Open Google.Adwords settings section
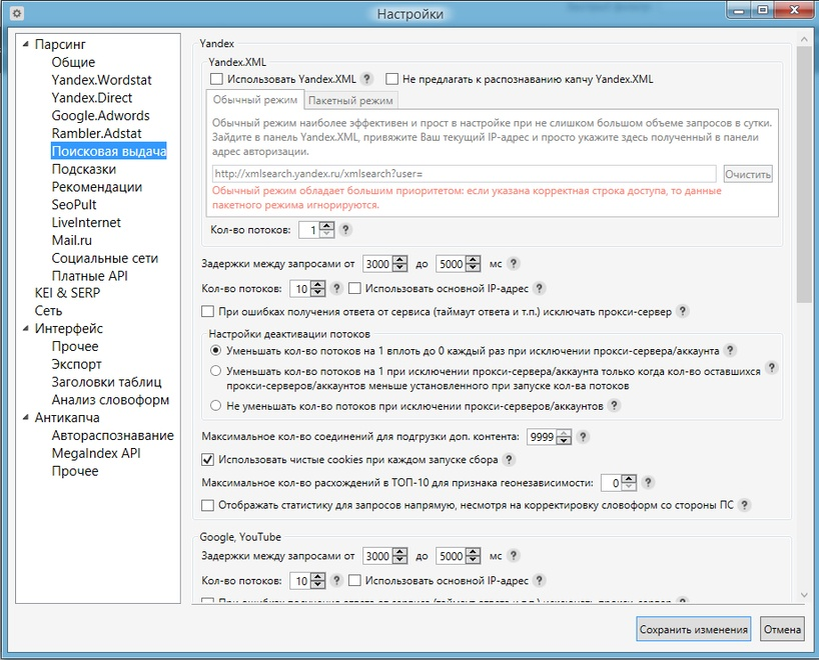This screenshot has width=819, height=660. pos(100,115)
